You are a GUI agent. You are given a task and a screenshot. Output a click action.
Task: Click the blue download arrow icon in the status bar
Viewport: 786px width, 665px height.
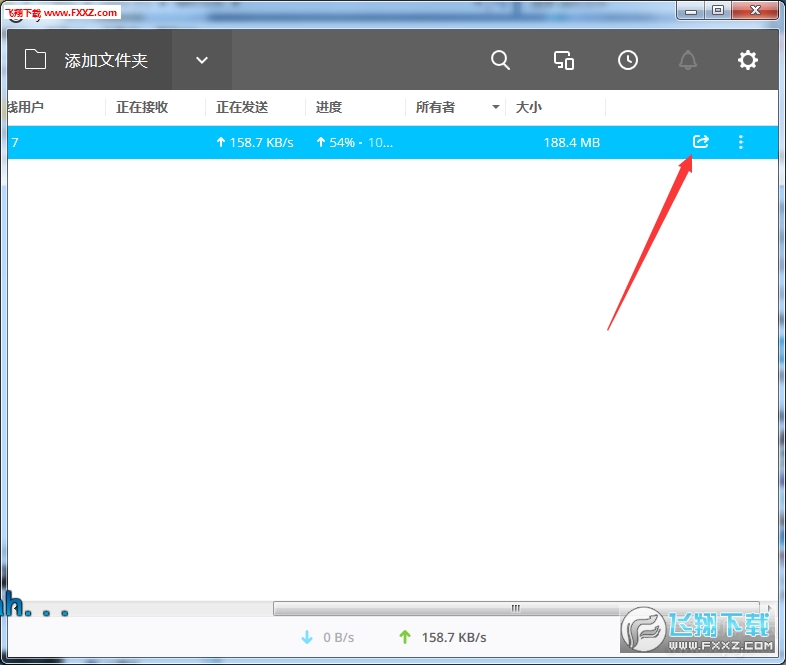point(307,637)
